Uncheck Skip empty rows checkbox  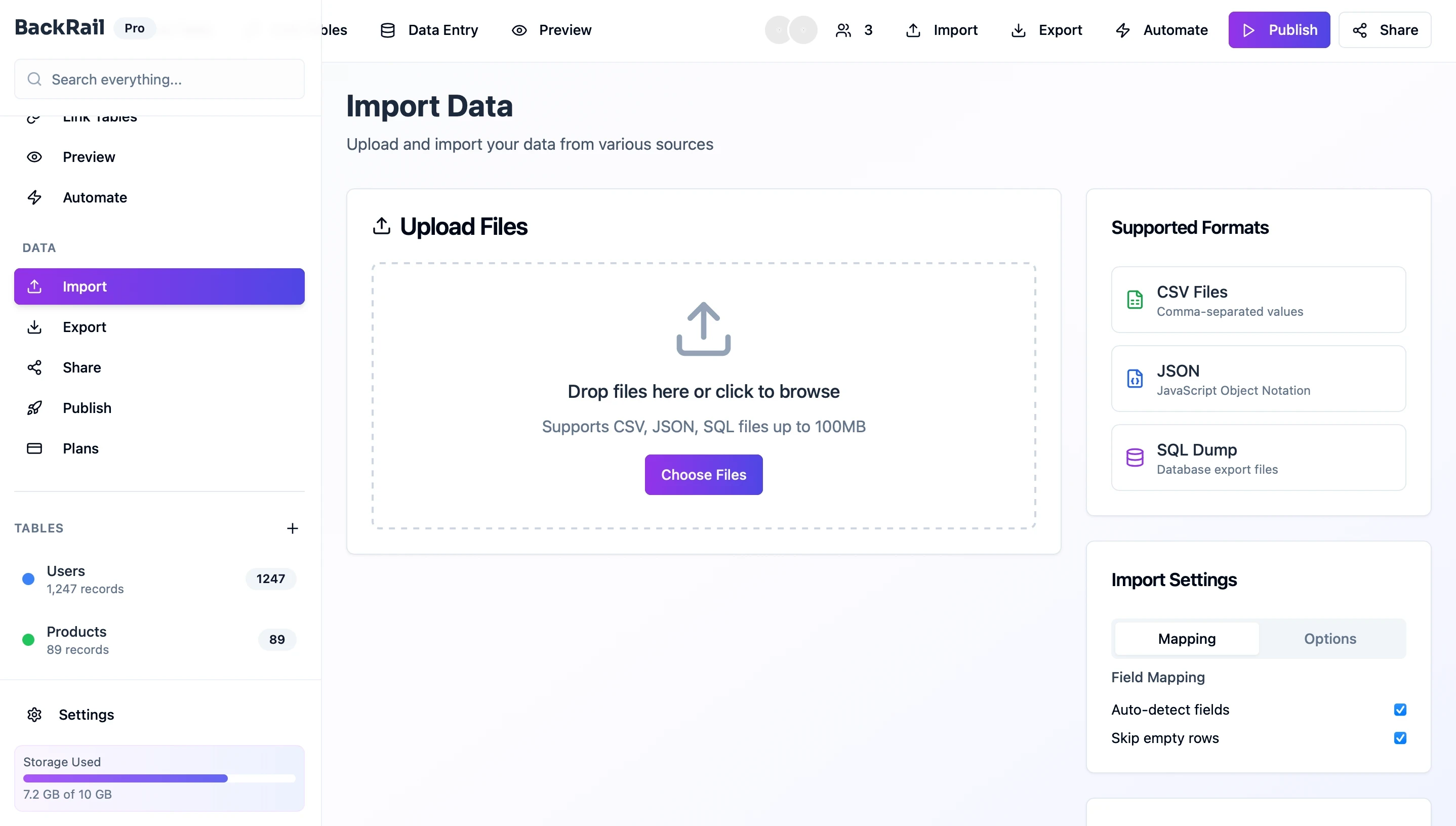[x=1400, y=738]
